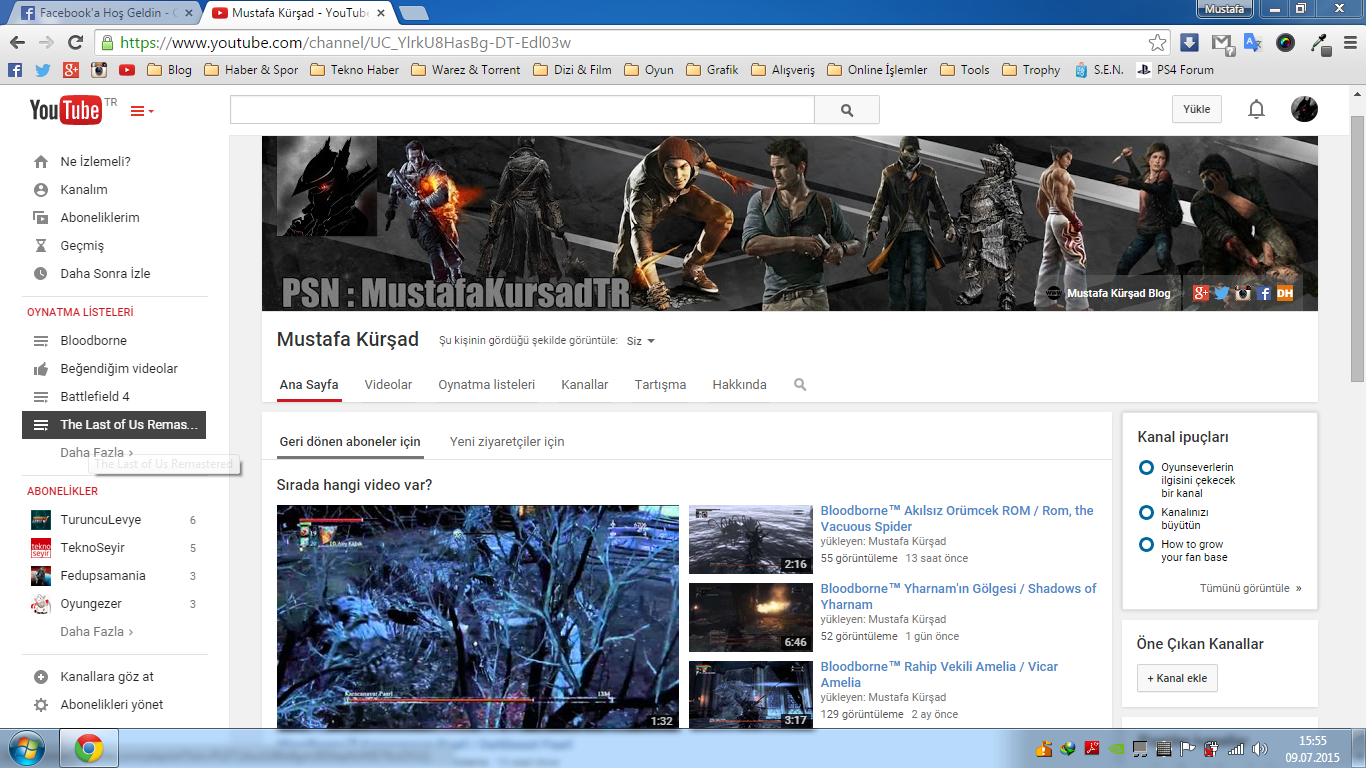The height and width of the screenshot is (768, 1366).
Task: Activate the eyedropper color picker extension
Action: click(1319, 42)
